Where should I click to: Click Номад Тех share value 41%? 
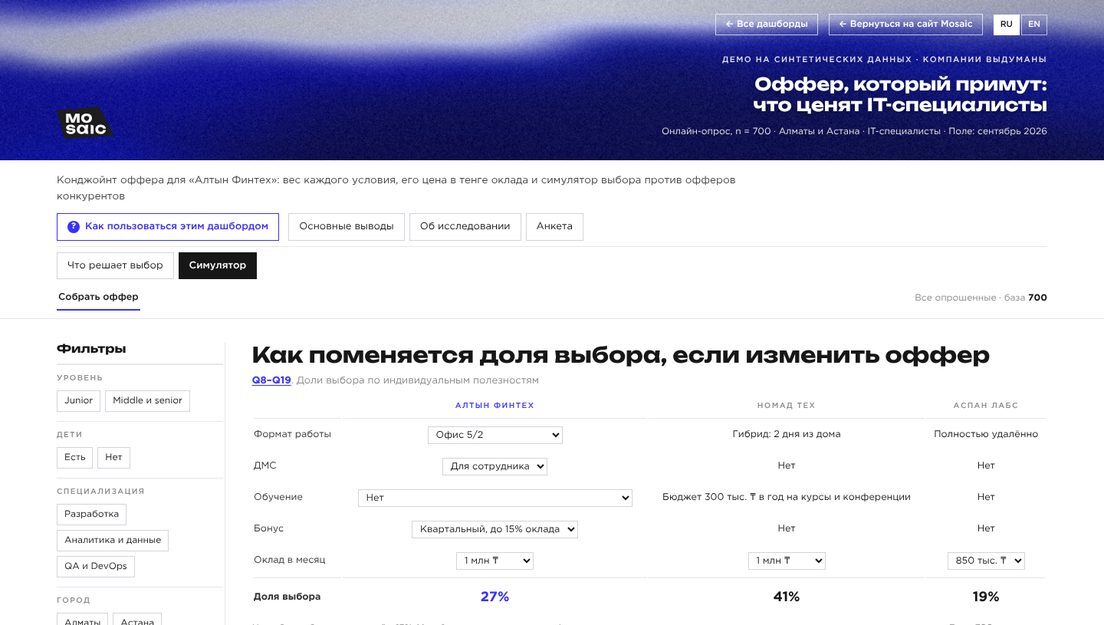point(786,597)
